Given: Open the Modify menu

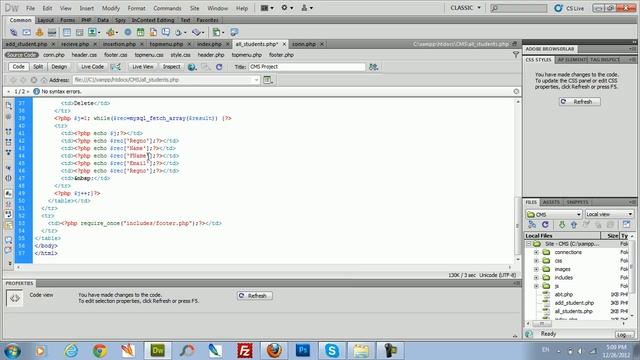Looking at the screenshot, I should [x=111, y=8].
